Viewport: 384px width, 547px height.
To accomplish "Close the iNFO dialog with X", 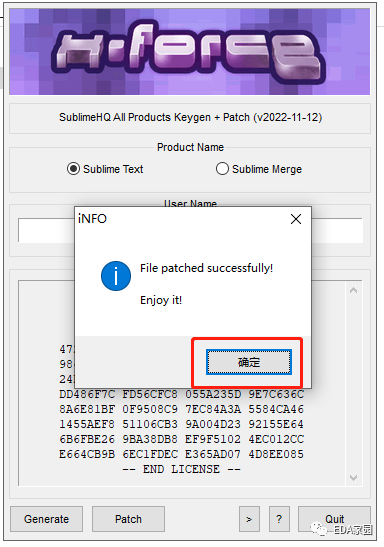I will [x=296, y=219].
